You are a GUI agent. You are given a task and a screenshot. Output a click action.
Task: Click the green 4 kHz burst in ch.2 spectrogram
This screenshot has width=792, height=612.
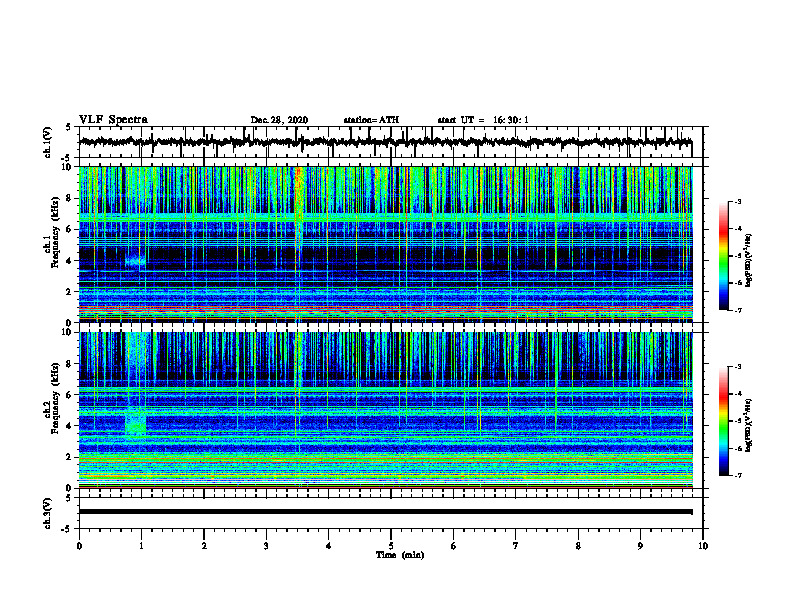pyautogui.click(x=135, y=423)
